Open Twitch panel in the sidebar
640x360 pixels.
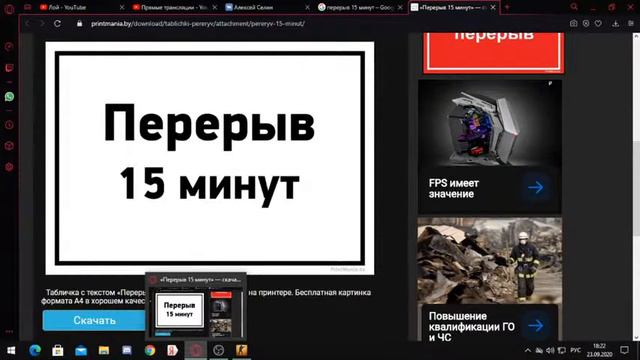coord(9,68)
